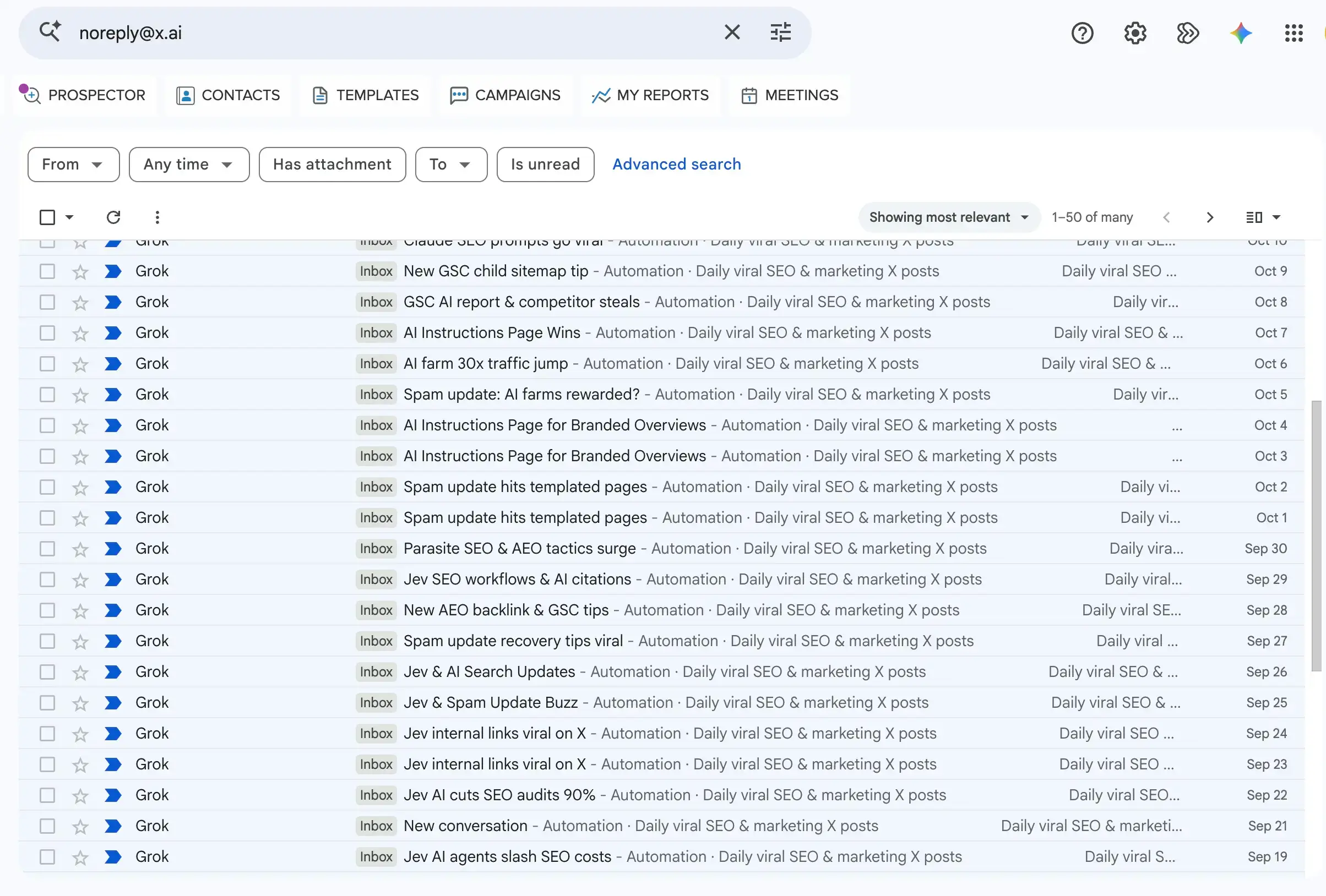Click the search magnifier sparkle icon
Viewport: 1326px width, 896px height.
click(50, 31)
